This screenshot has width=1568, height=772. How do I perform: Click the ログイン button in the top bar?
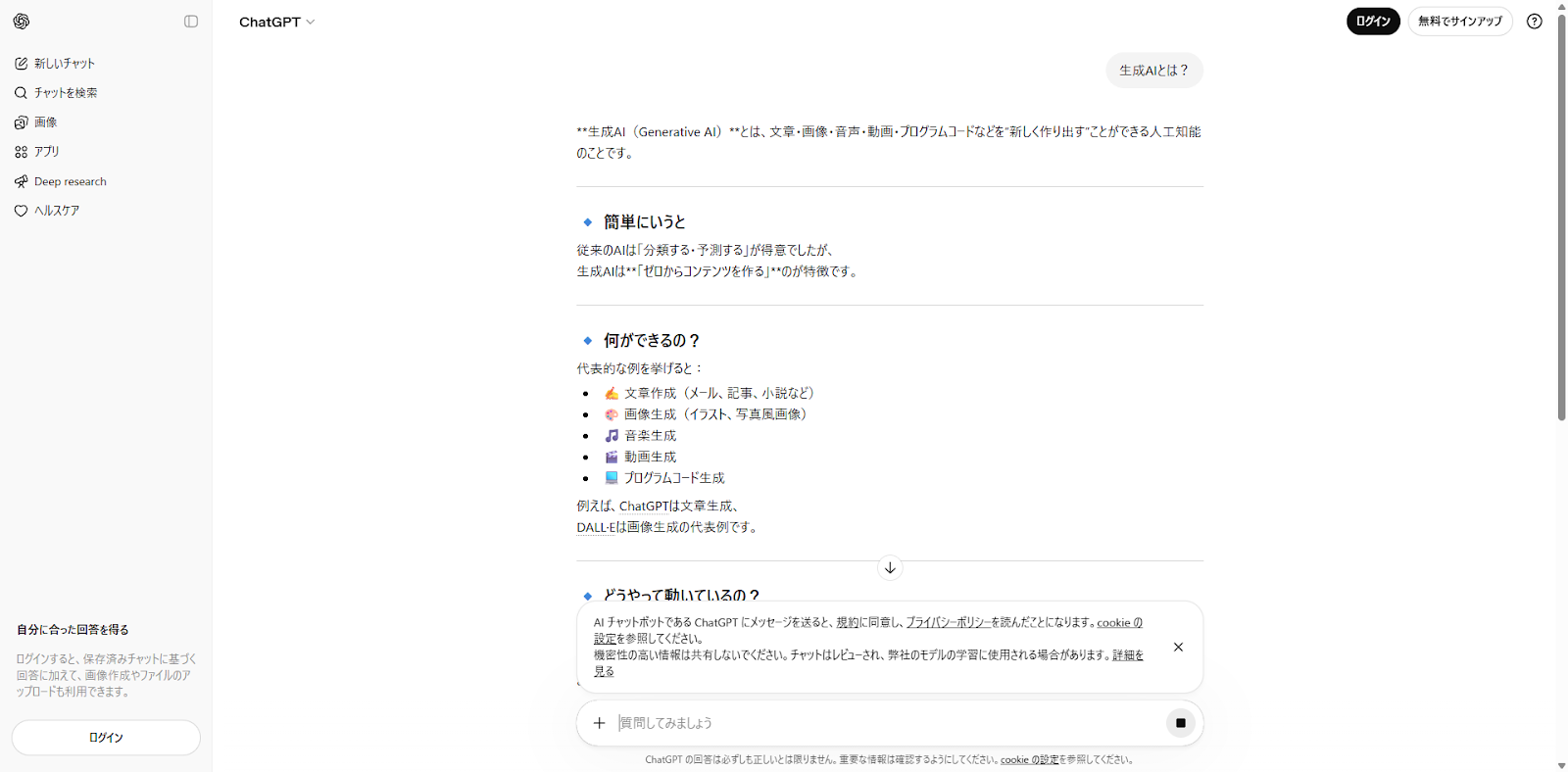(x=1374, y=22)
